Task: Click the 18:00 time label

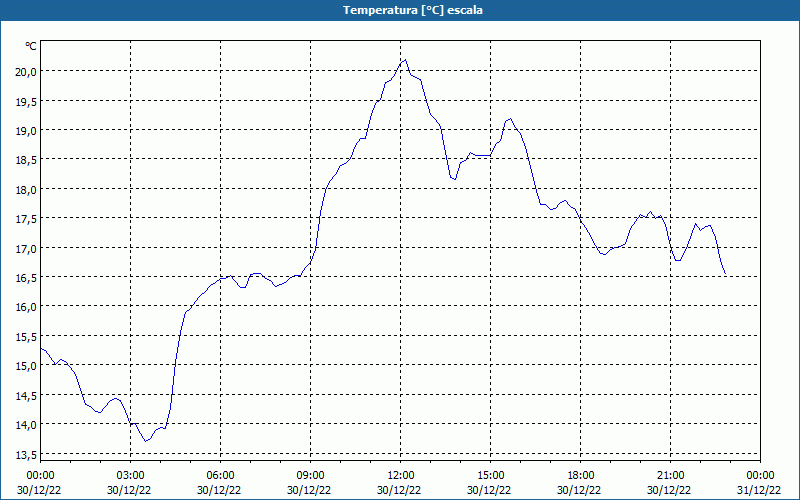Action: (581, 476)
